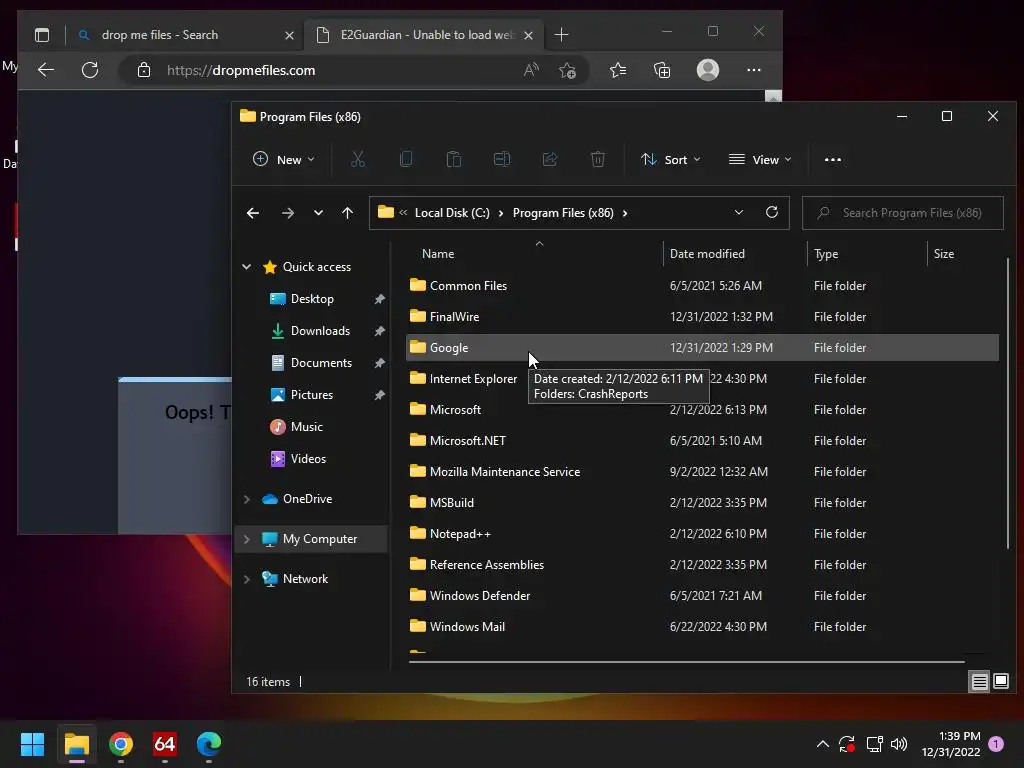
Task: Open AIDA64 app from the taskbar
Action: 165,744
